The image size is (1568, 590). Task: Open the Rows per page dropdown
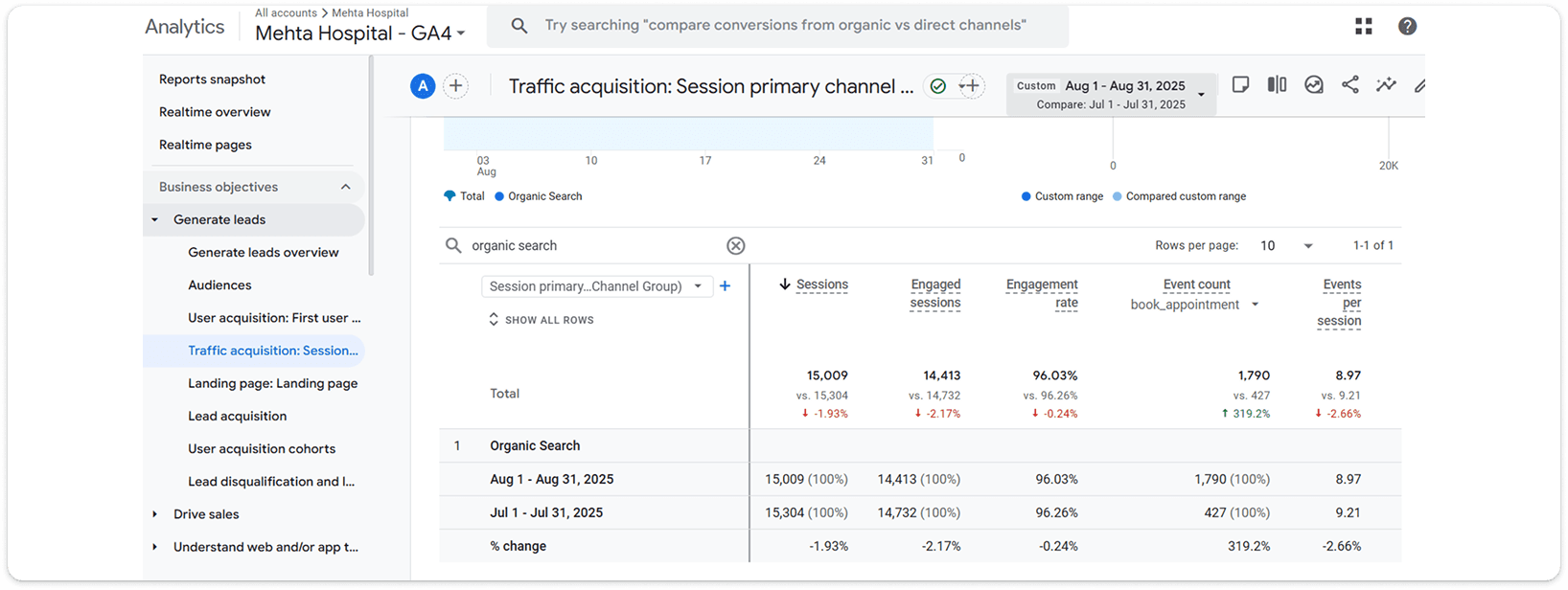point(1286,246)
